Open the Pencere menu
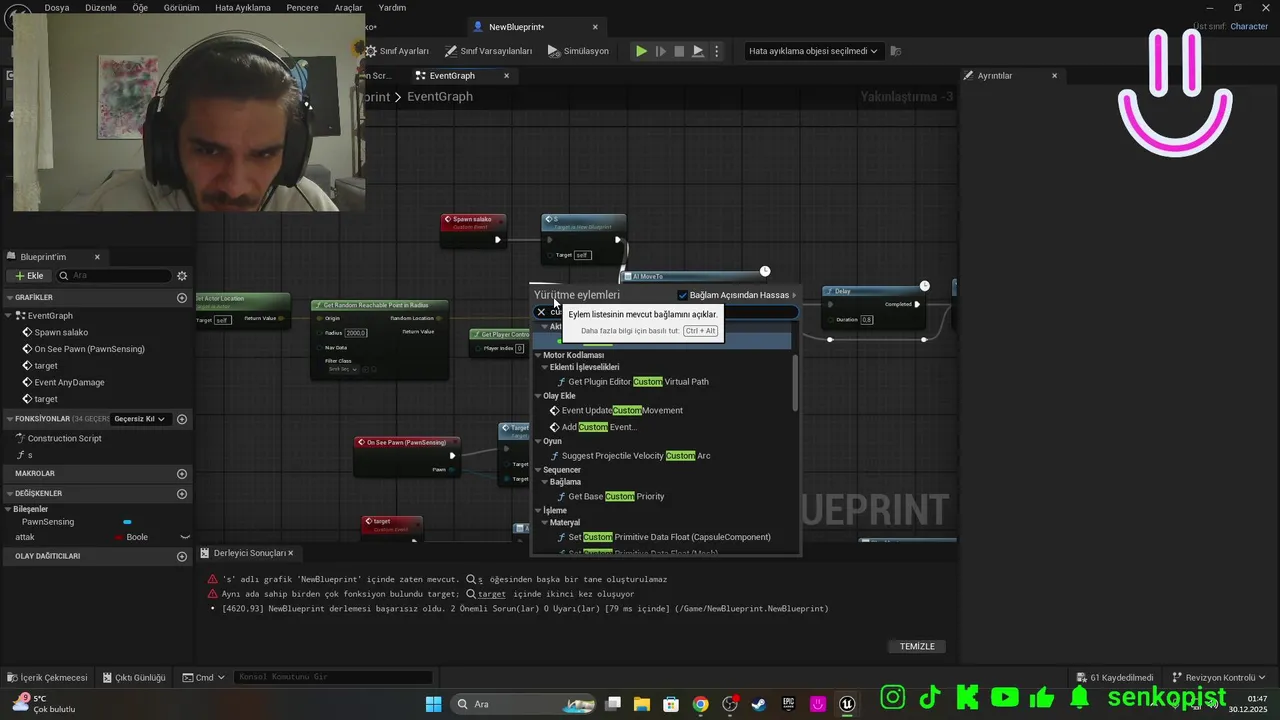The height and width of the screenshot is (720, 1280). [302, 7]
